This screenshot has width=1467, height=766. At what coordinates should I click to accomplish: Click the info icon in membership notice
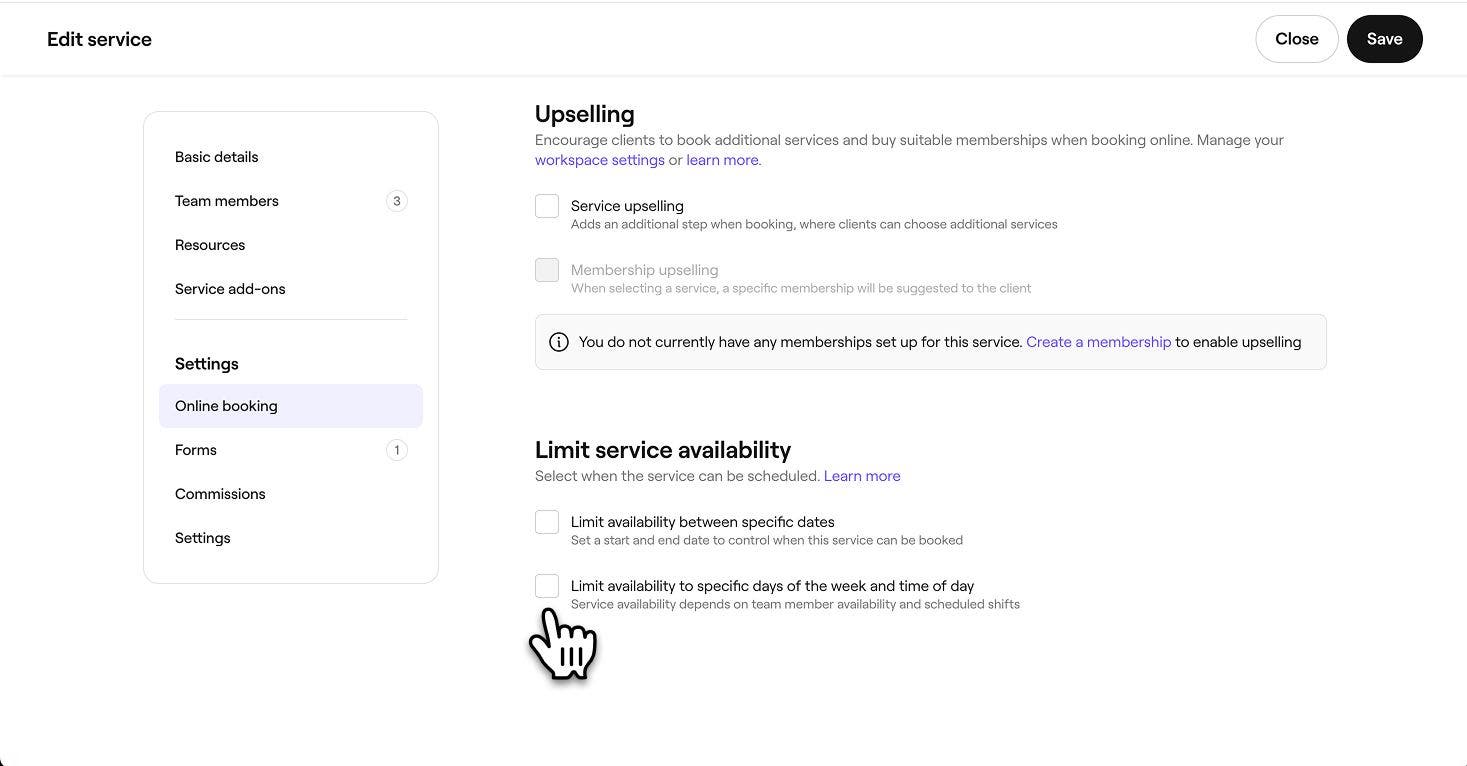click(559, 342)
